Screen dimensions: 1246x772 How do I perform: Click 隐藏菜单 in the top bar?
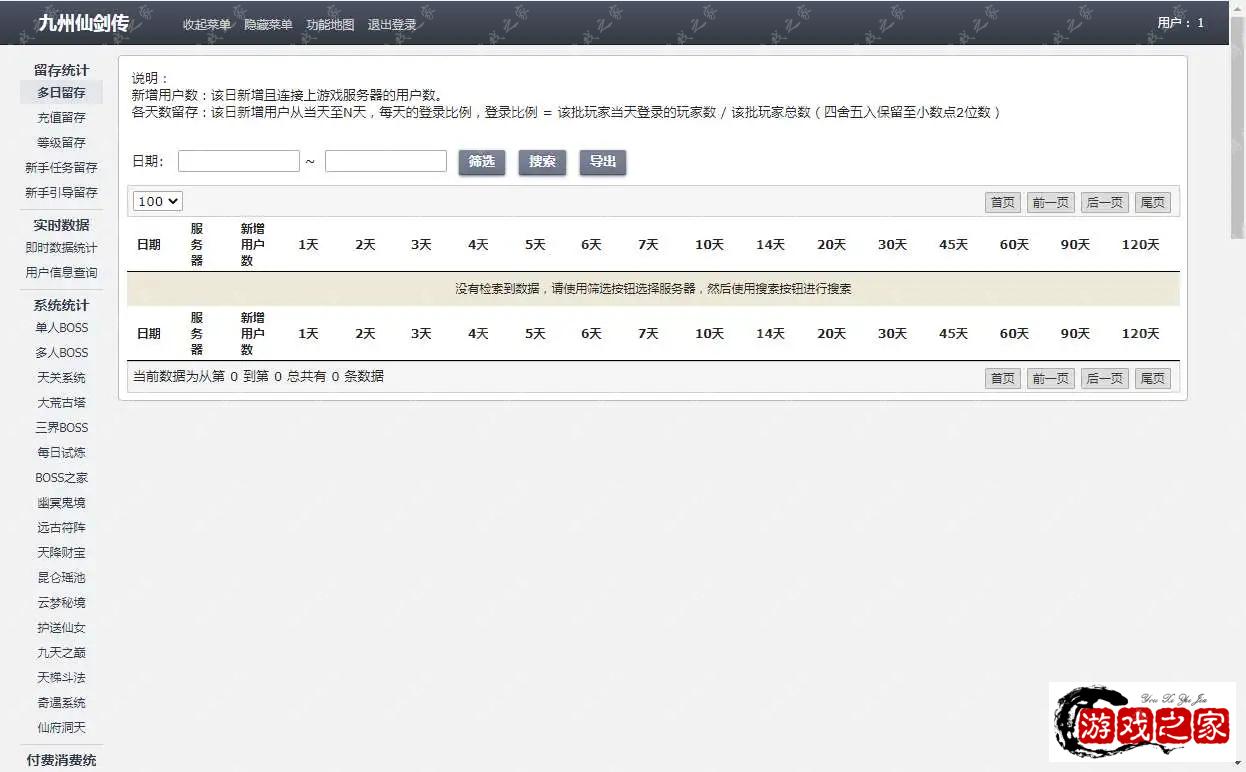268,25
